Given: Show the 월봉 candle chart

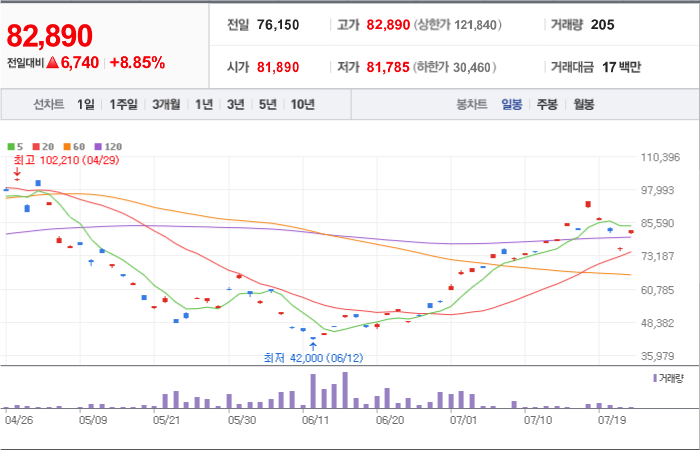Looking at the screenshot, I should [x=583, y=105].
